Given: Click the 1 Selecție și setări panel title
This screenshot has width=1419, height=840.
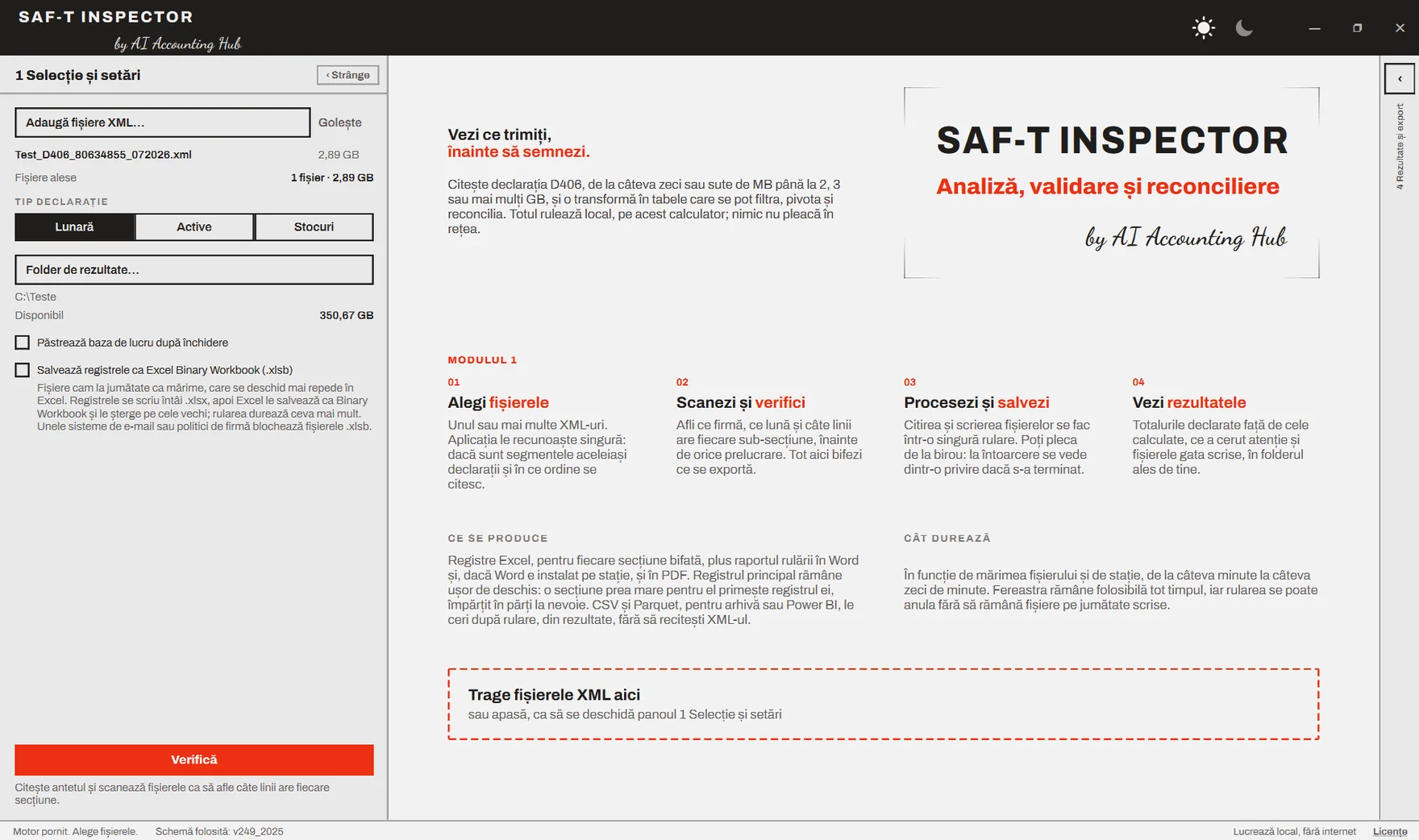Looking at the screenshot, I should point(78,75).
